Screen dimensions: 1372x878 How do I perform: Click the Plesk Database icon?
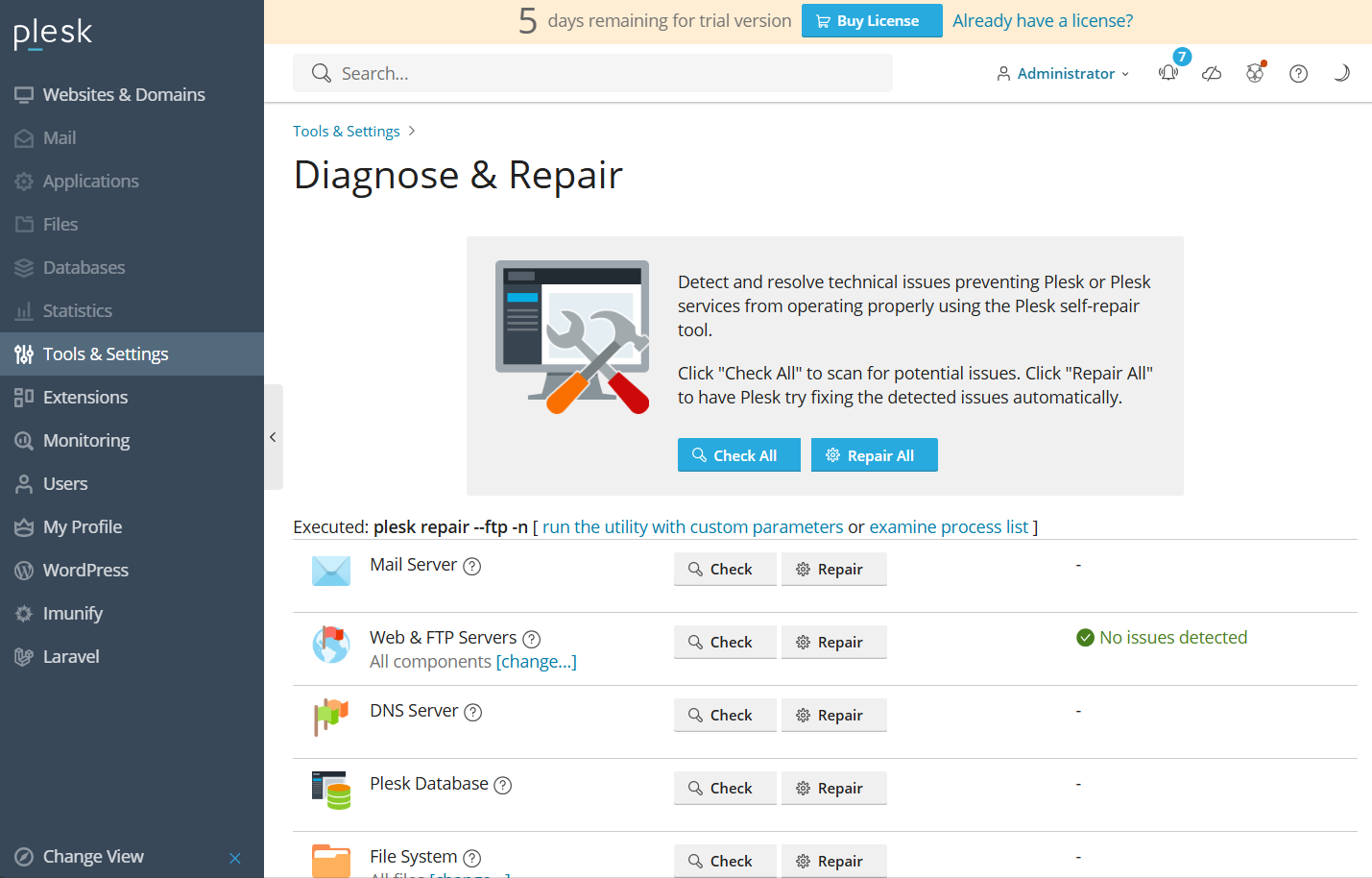tap(331, 790)
